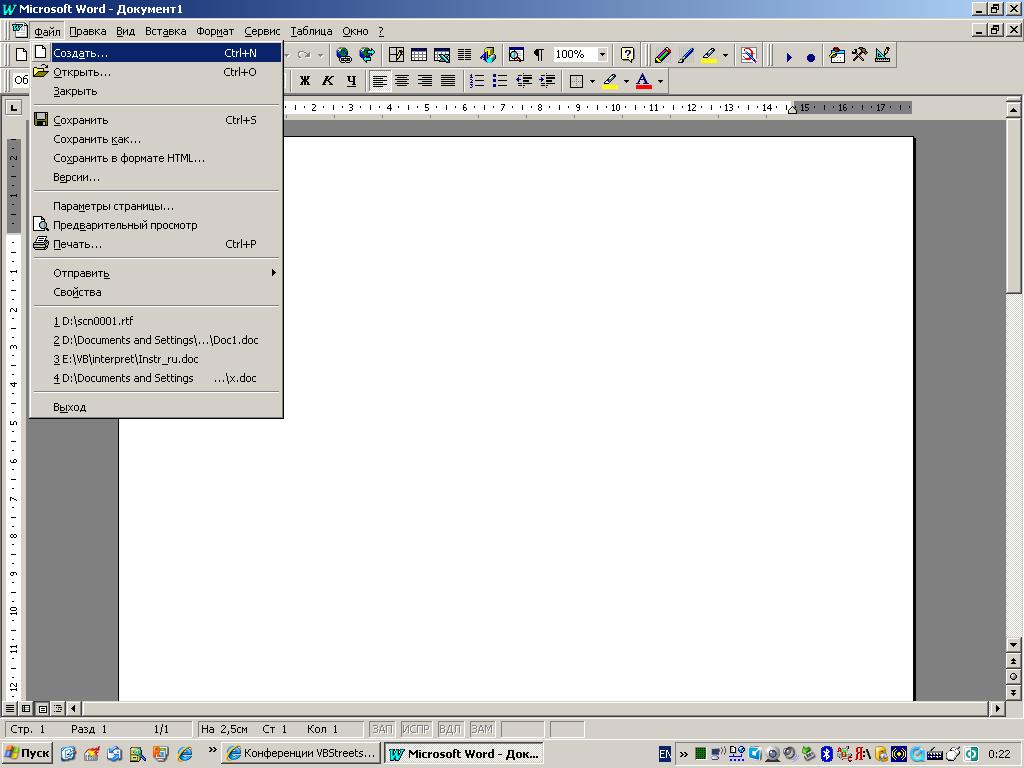Click the EN language indicator
Viewport: 1024px width, 768px height.
click(665, 754)
